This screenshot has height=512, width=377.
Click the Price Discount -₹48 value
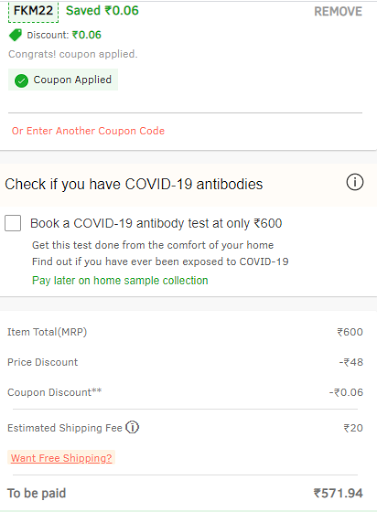coord(351,362)
